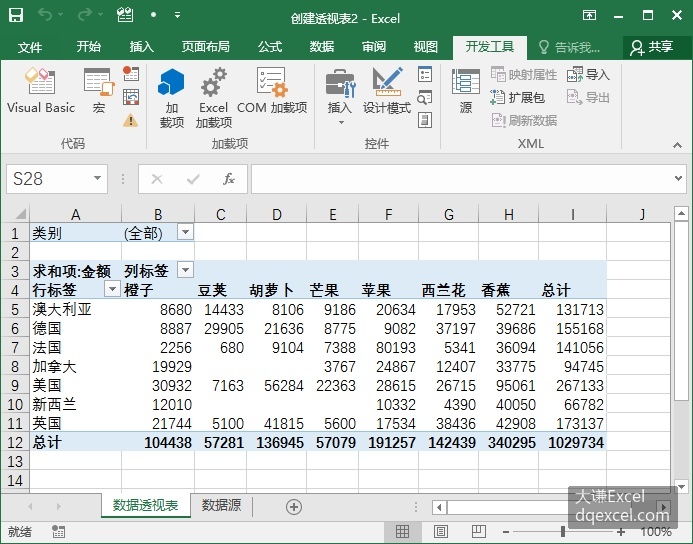Open the Name Box dropdown

coord(97,179)
